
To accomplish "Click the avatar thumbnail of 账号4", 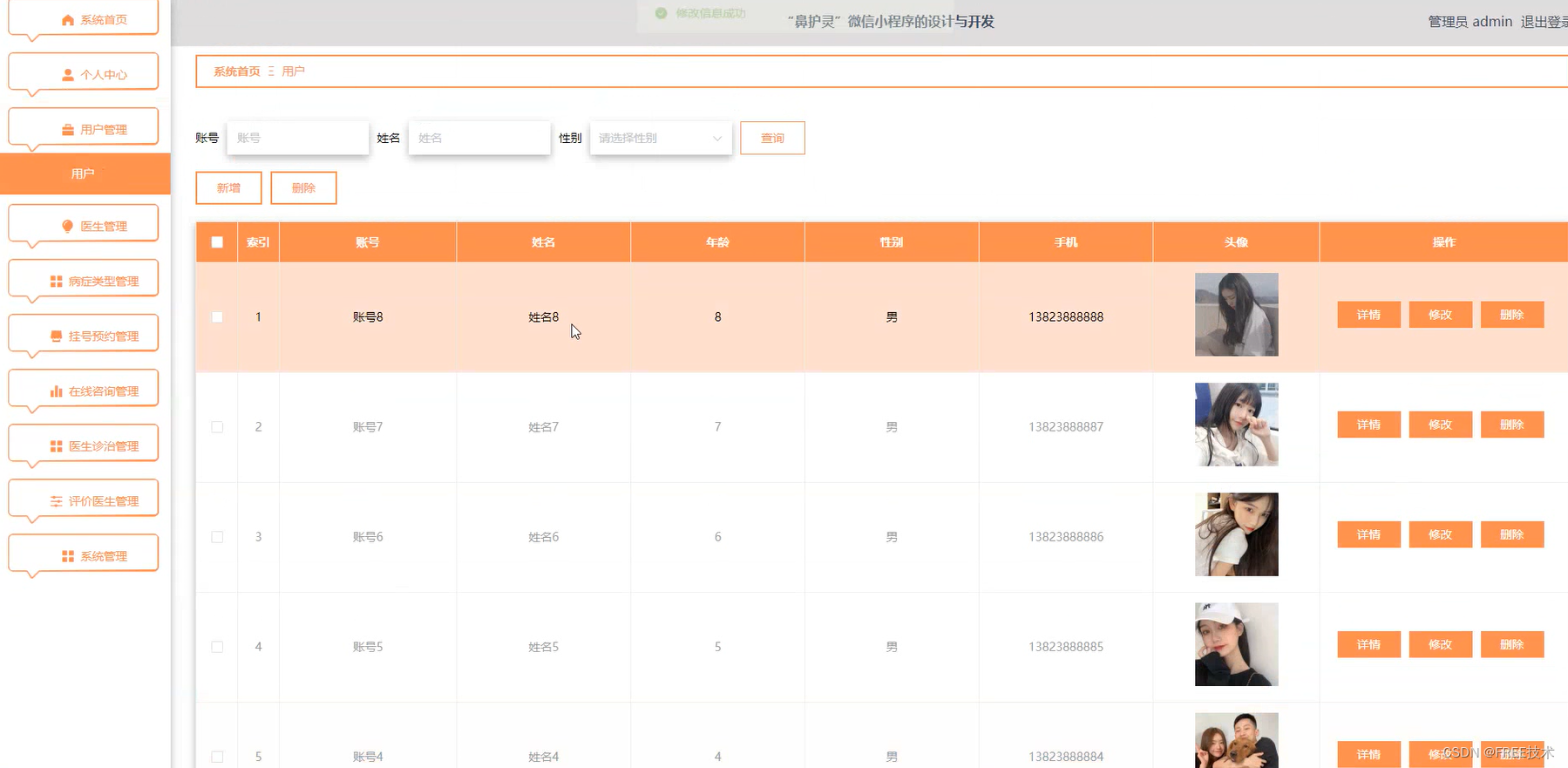I will coord(1236,740).
